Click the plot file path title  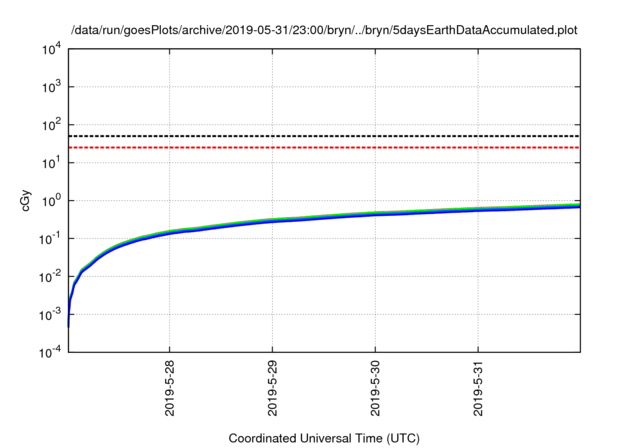[x=324, y=31]
